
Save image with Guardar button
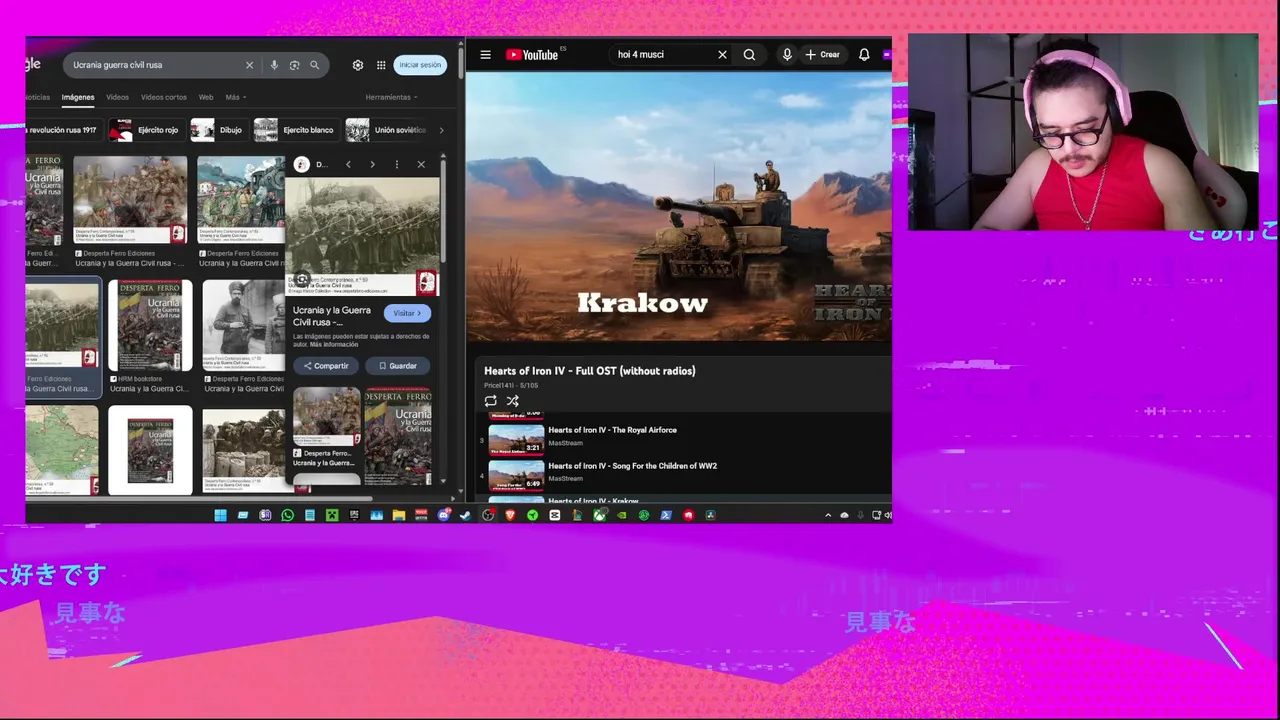398,366
